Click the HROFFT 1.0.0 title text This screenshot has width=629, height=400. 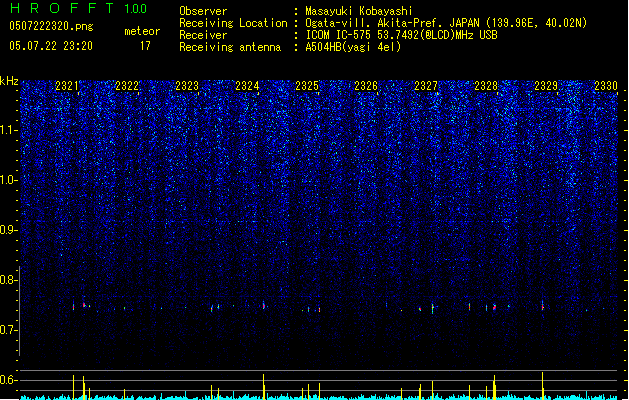[78, 8]
